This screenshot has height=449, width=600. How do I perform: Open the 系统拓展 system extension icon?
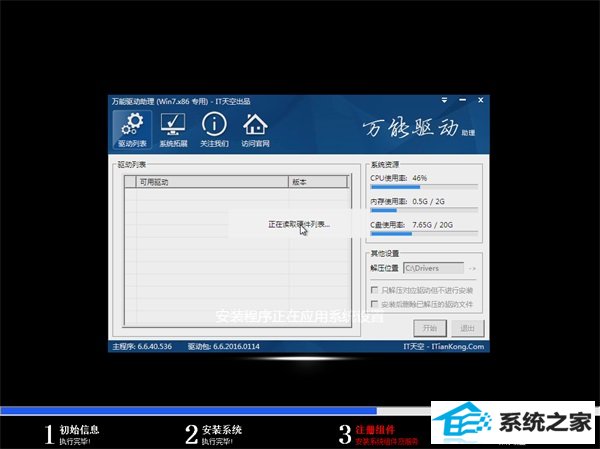click(173, 130)
